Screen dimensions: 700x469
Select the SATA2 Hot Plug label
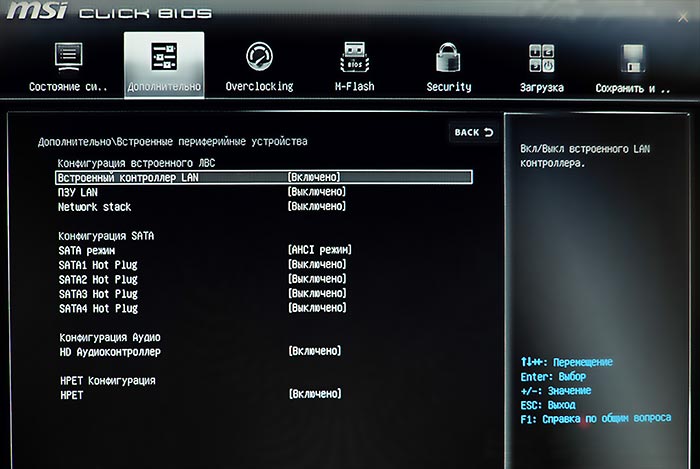[x=98, y=280]
